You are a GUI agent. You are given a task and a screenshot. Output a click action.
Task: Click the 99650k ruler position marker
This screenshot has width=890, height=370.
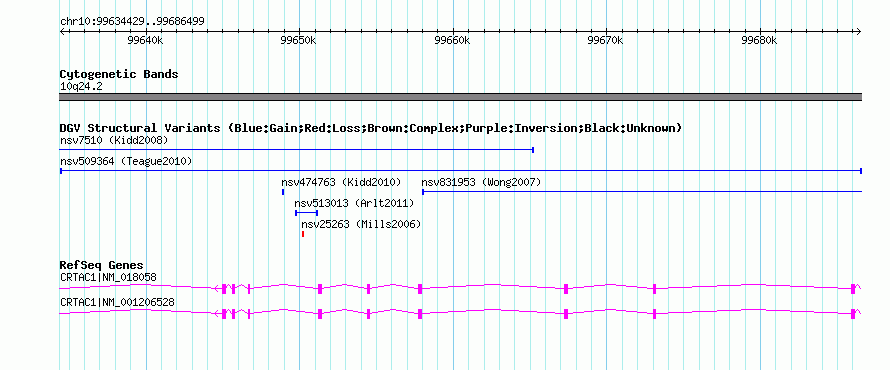click(x=299, y=40)
